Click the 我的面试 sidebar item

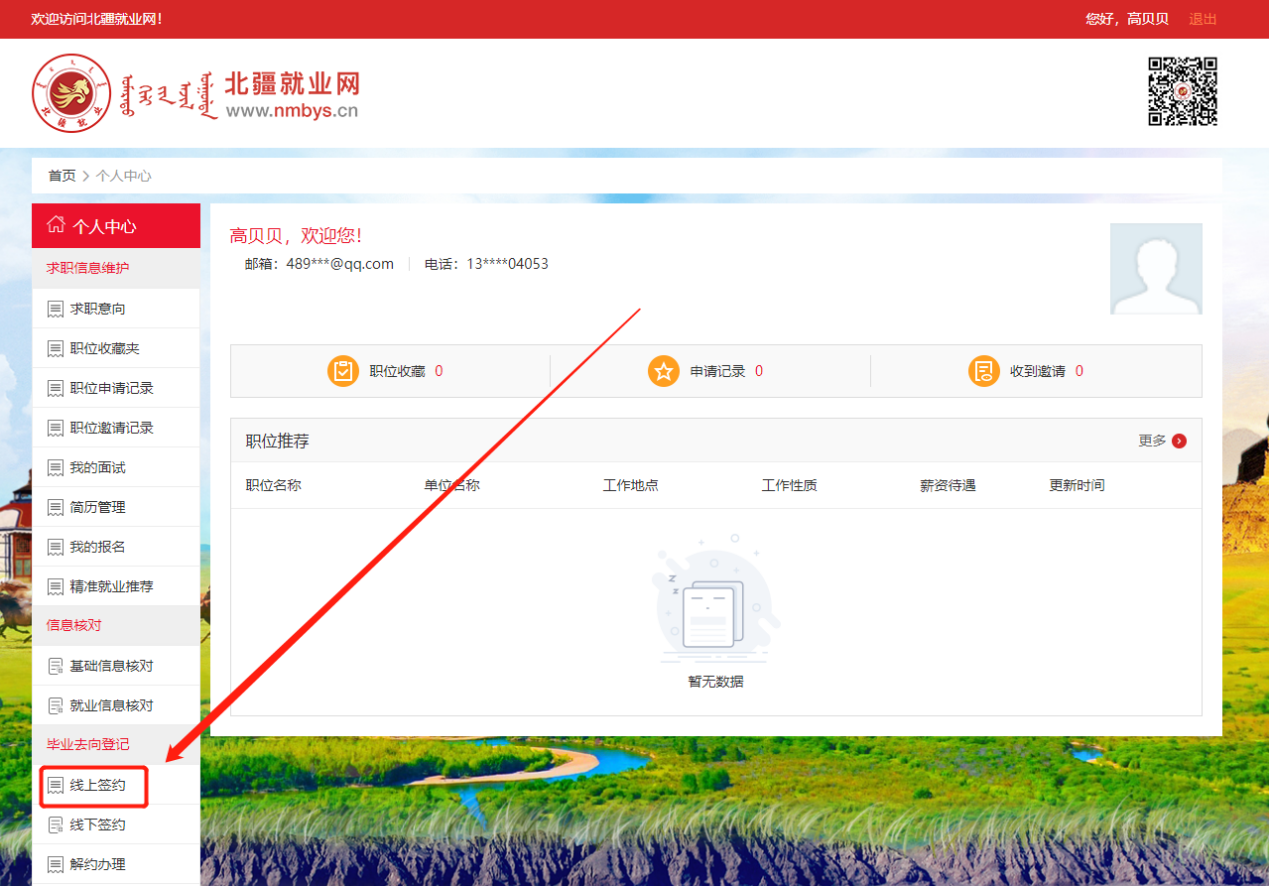(x=98, y=468)
